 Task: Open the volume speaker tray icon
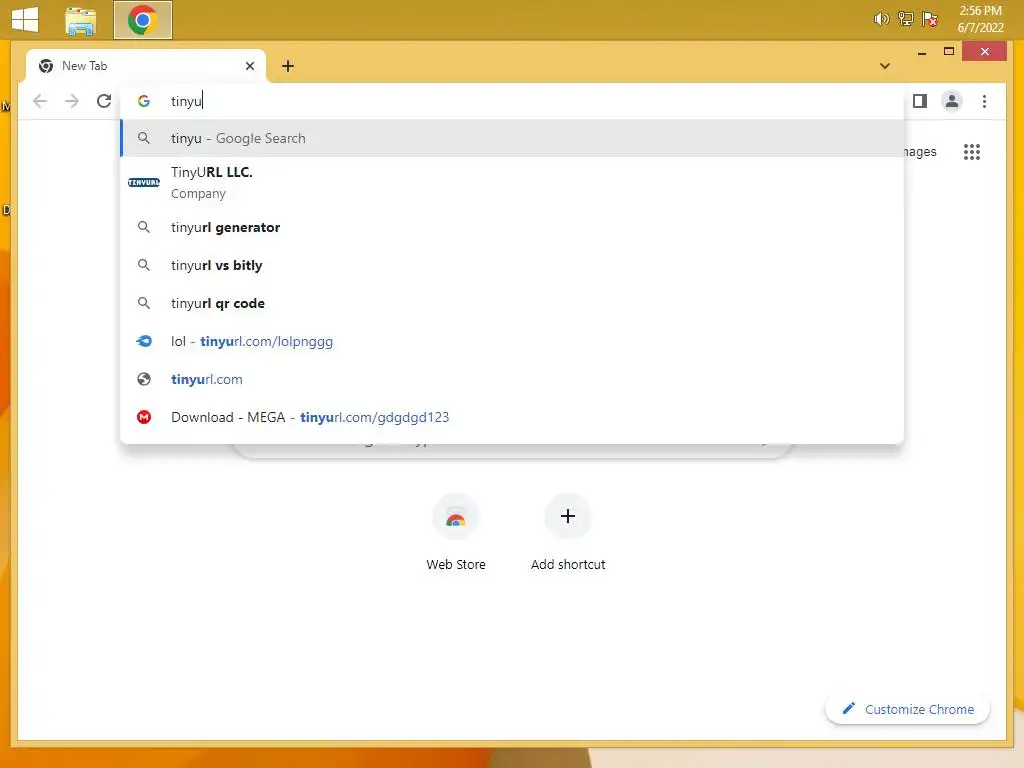tap(881, 19)
